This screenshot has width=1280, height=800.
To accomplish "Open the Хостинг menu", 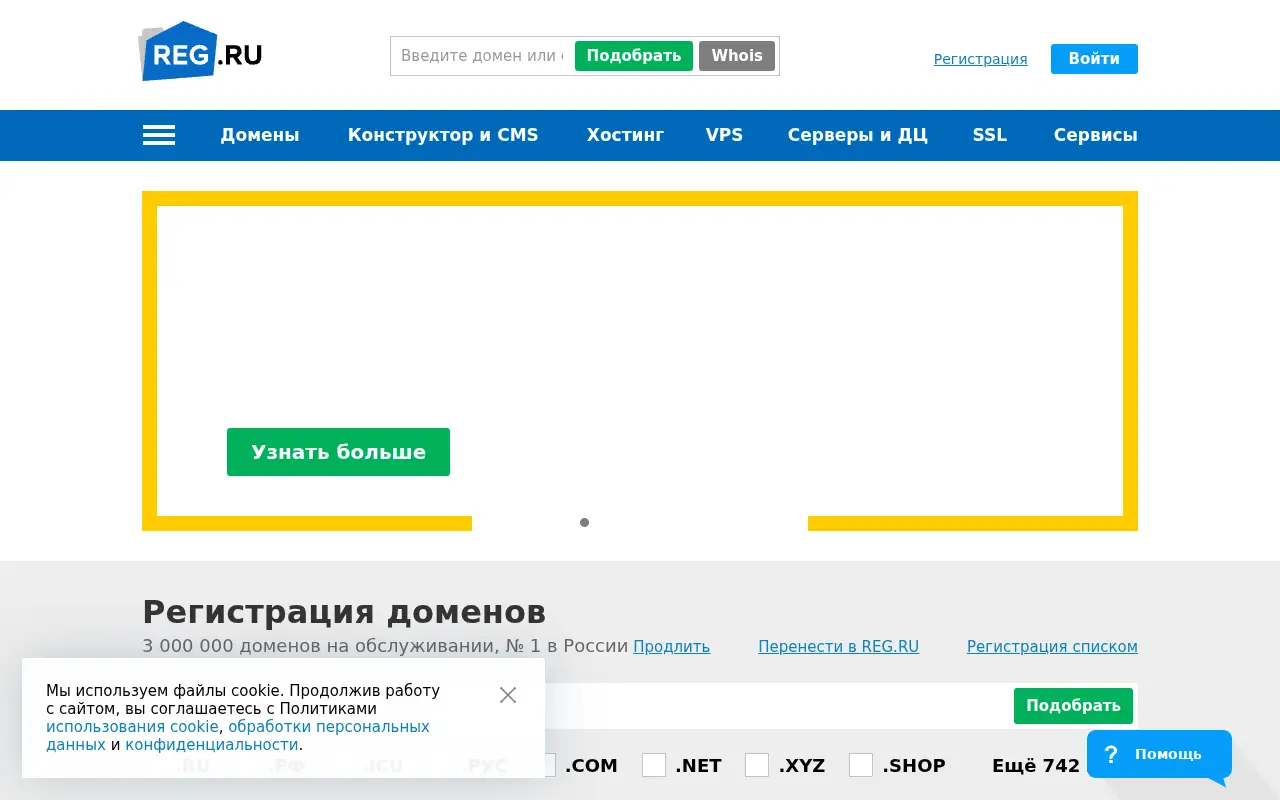I will 625,135.
